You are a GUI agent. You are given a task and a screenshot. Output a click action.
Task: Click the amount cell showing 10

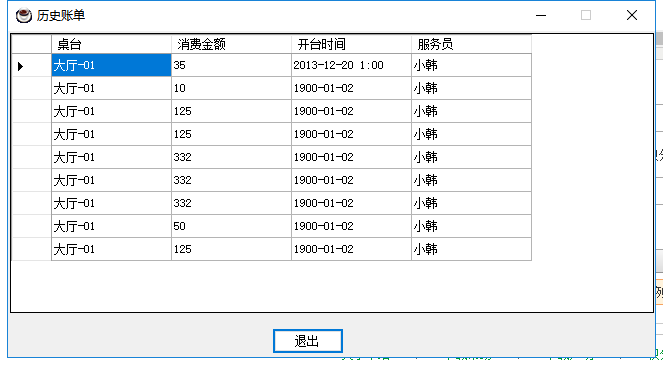tap(231, 88)
